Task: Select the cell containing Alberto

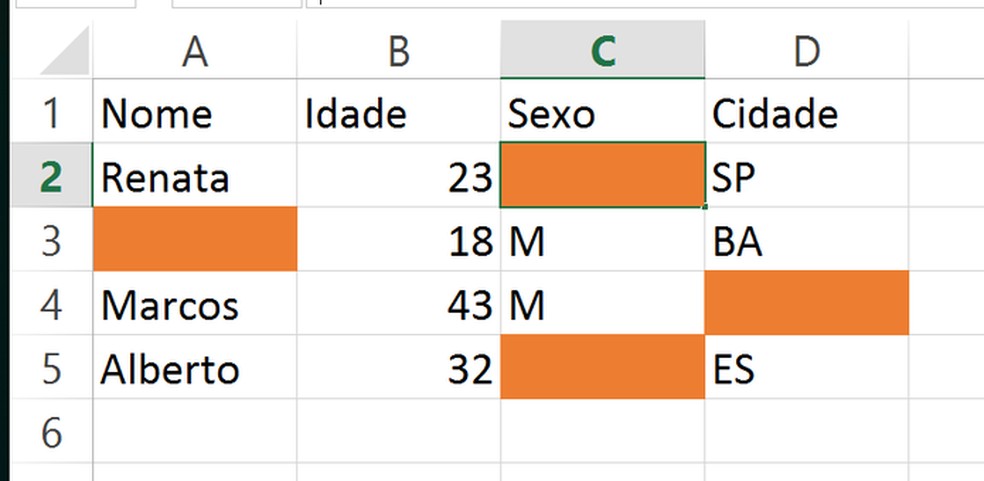Action: point(195,369)
